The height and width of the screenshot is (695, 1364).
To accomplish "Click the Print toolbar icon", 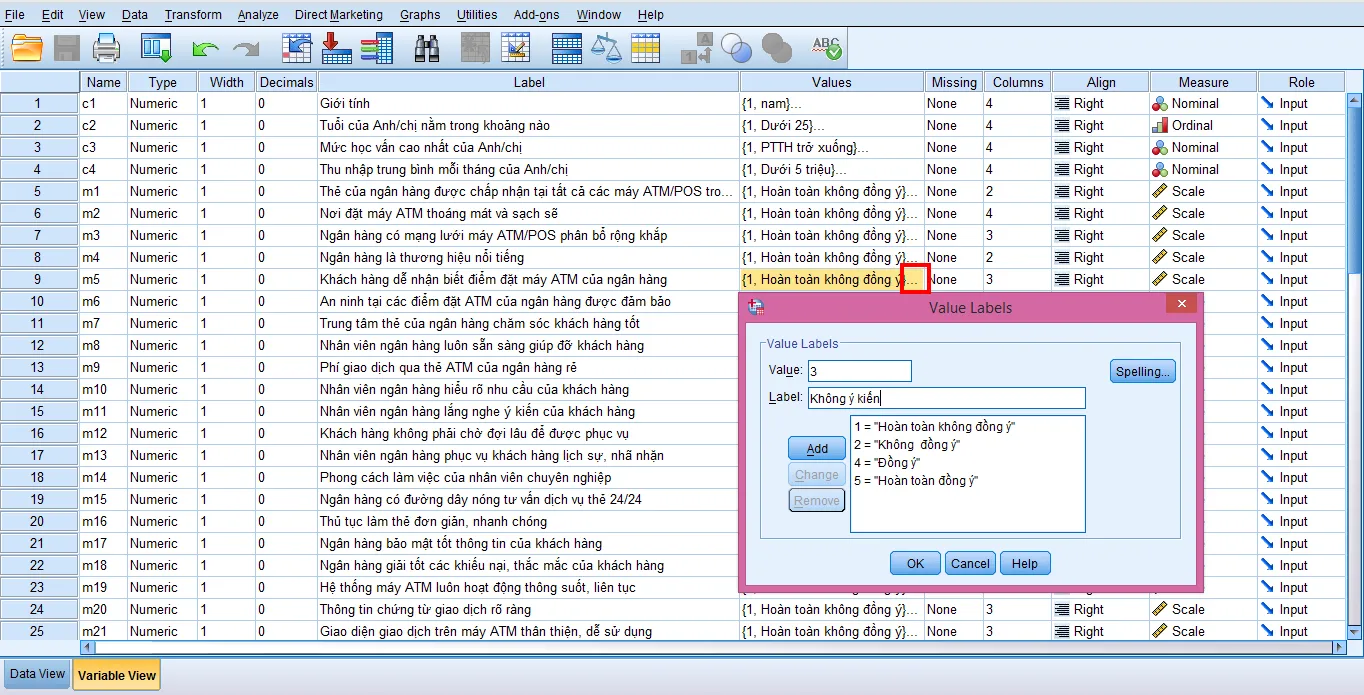I will point(106,47).
